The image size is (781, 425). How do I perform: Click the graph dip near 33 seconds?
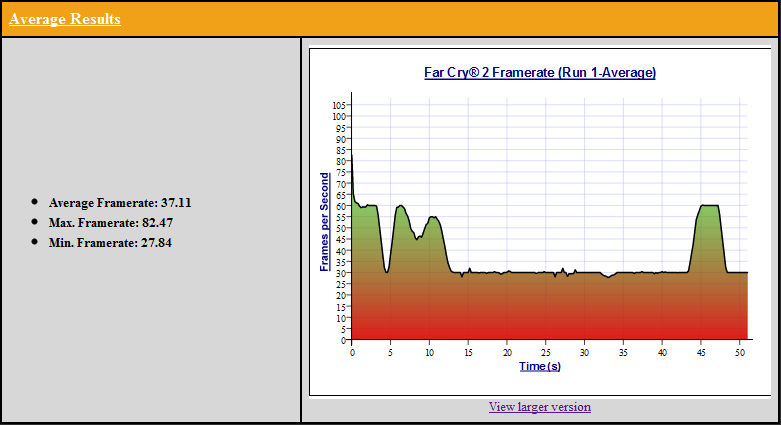(608, 277)
